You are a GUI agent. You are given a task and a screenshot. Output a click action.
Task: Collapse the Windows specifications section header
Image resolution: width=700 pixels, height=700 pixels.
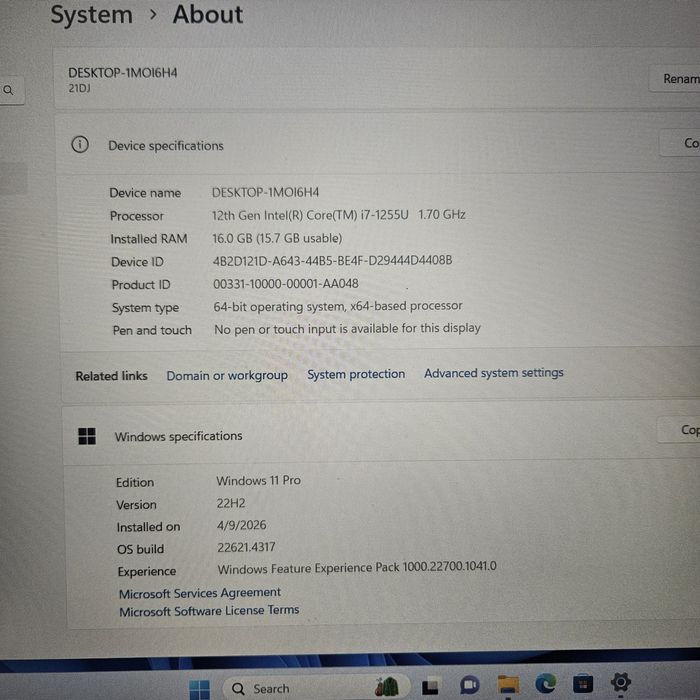[379, 433]
